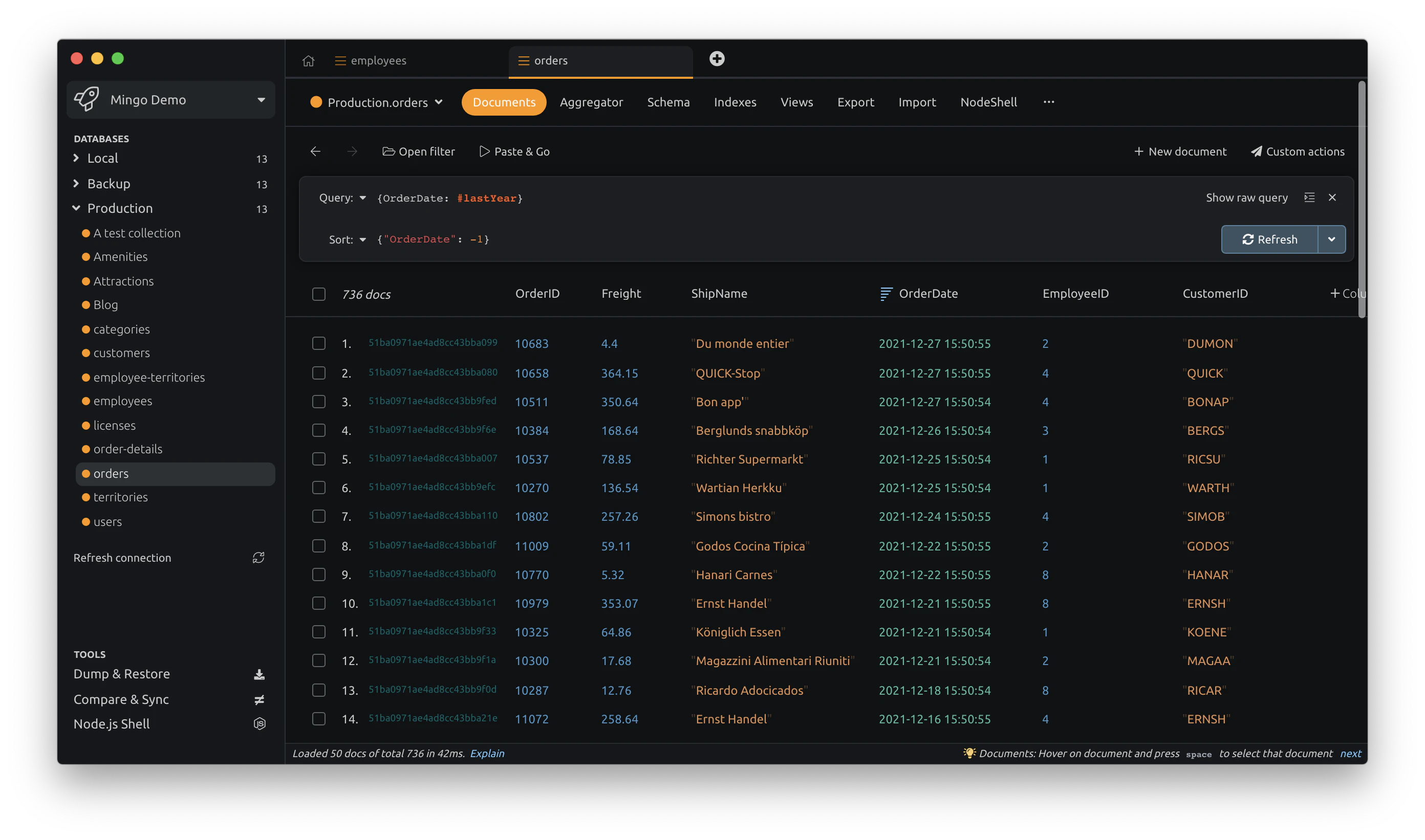The width and height of the screenshot is (1425, 840).
Task: Toggle the select-all documents checkbox
Action: (x=319, y=294)
